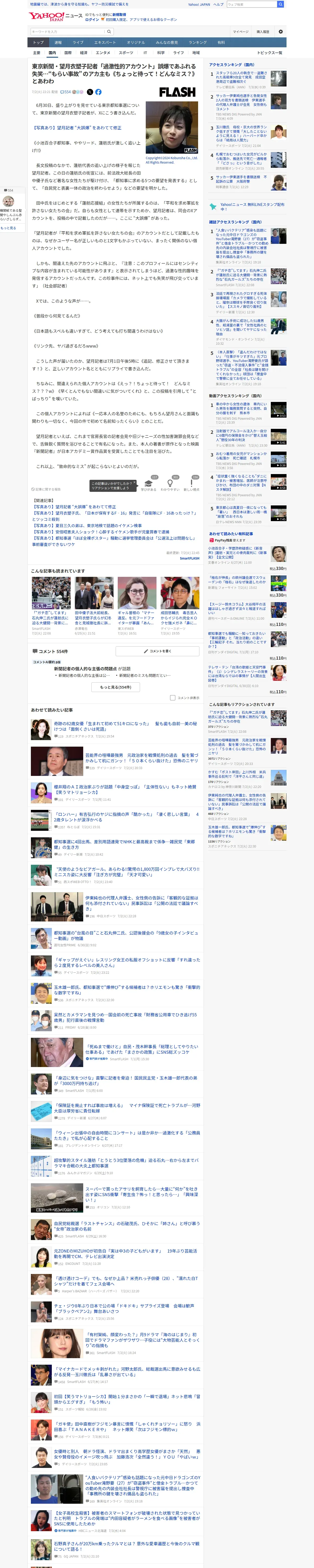The image size is (314, 1568).
Task: Click the FLASH magazine logo
Action: click(177, 93)
